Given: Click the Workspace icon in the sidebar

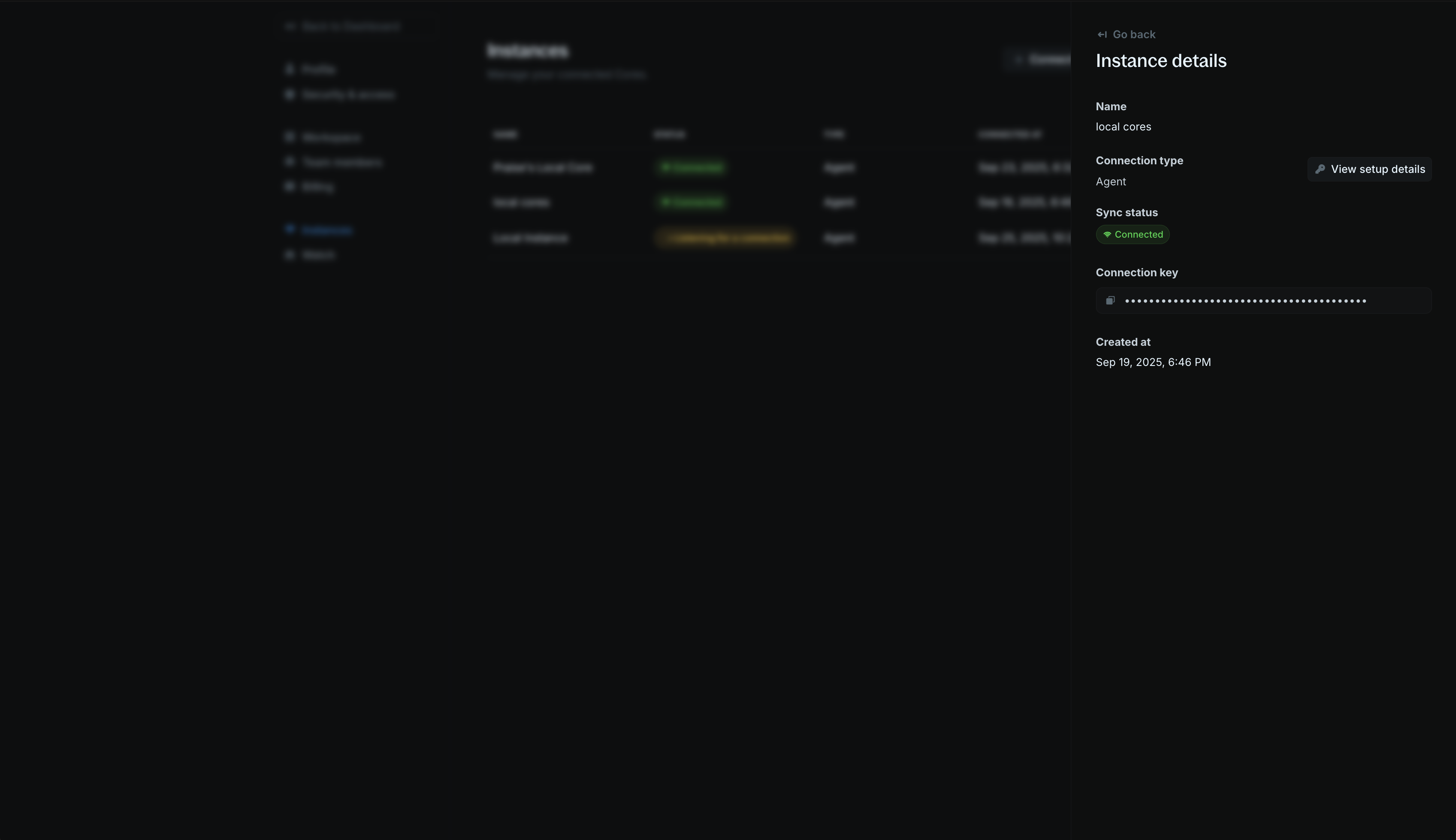Looking at the screenshot, I should coord(290,137).
